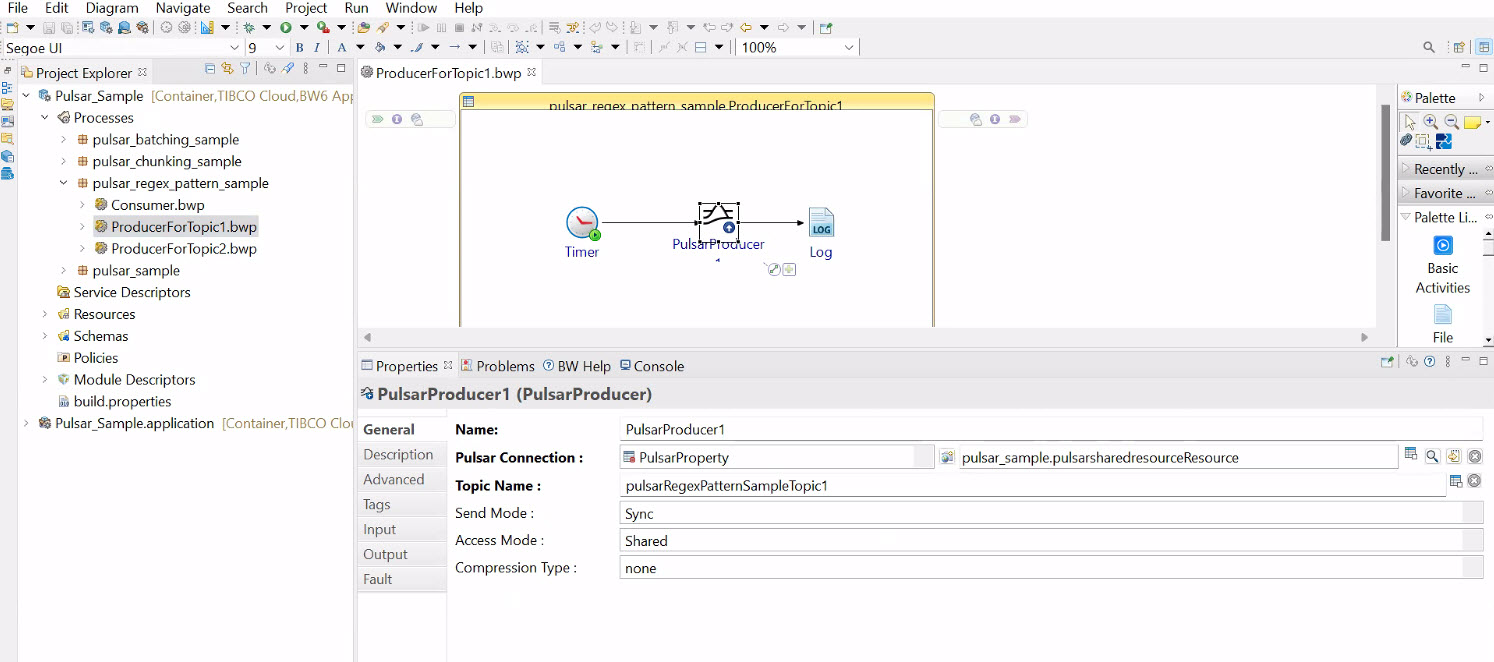Toggle Link with Editor in Project Explorer
The image size is (1494, 662).
[227, 69]
